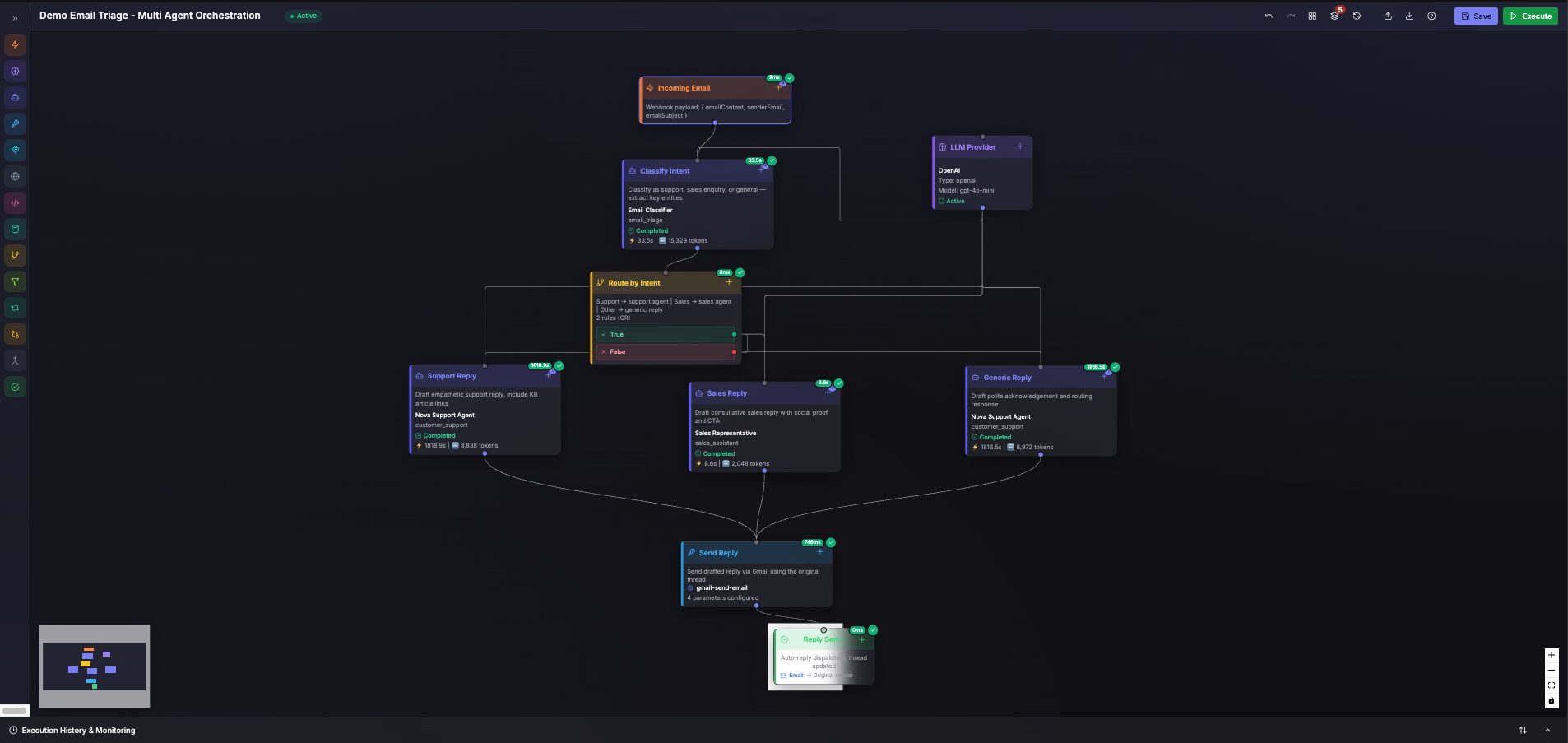The image size is (1568, 743).
Task: Open Execution History & Monitoring label
Action: coord(78,731)
